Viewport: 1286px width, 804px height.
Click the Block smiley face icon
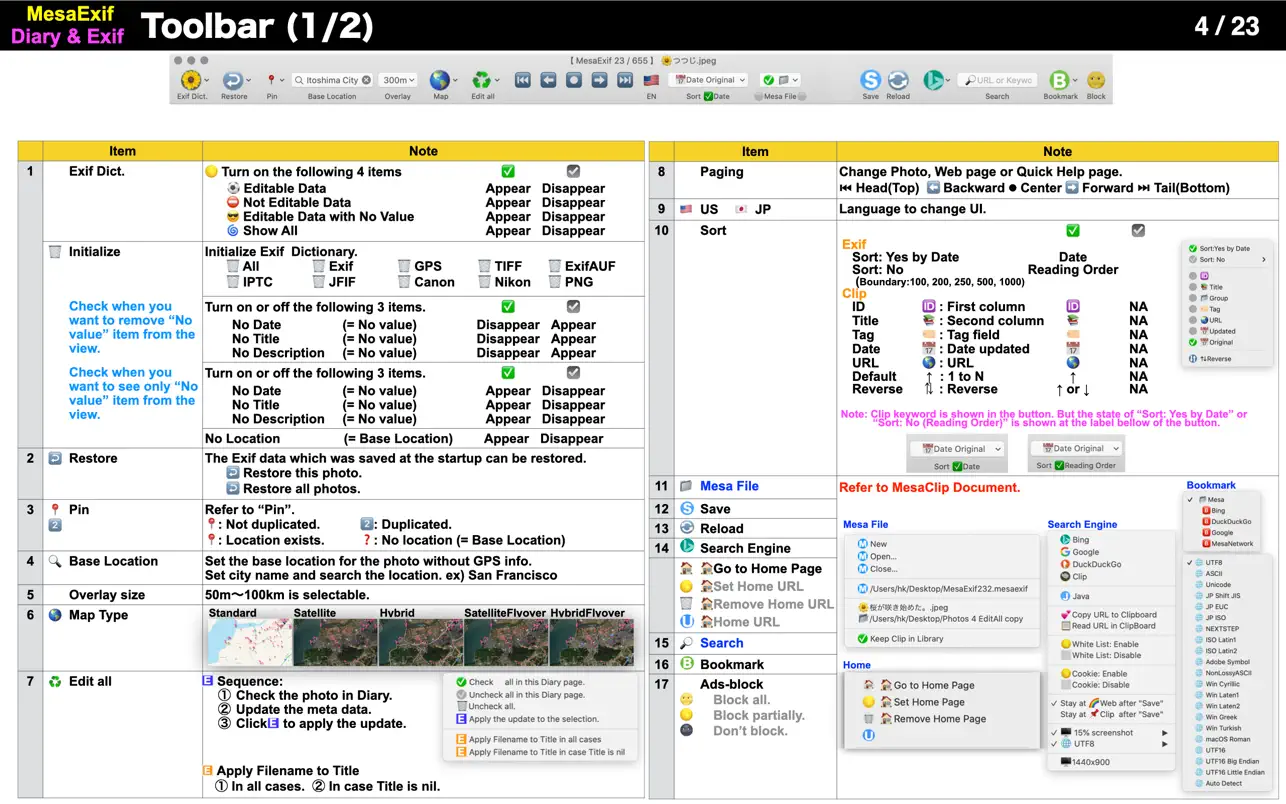[x=1096, y=80]
